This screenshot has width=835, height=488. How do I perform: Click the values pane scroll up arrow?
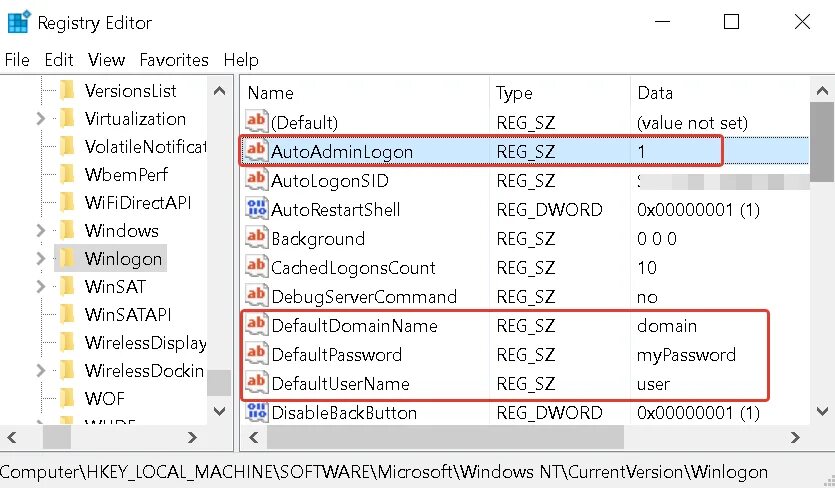pos(822,91)
